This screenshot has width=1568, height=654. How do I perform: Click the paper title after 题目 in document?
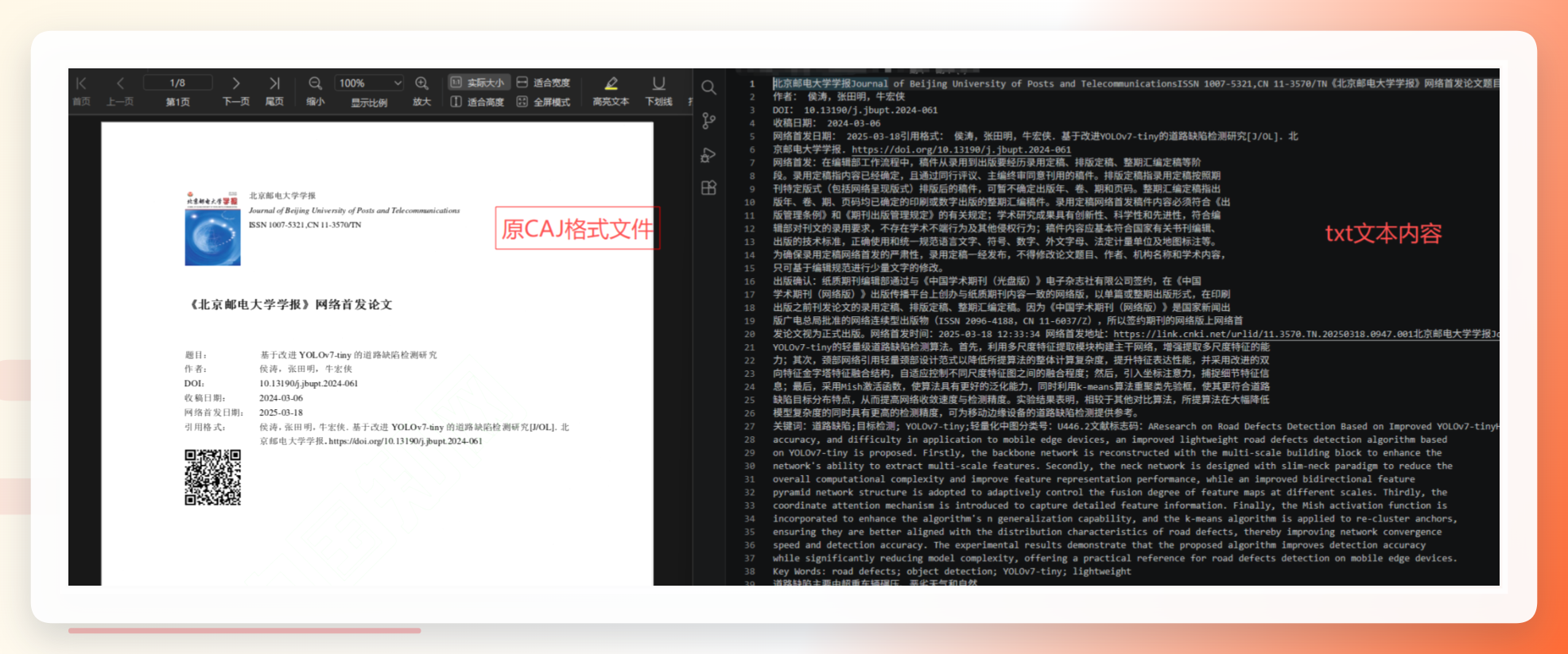(348, 355)
